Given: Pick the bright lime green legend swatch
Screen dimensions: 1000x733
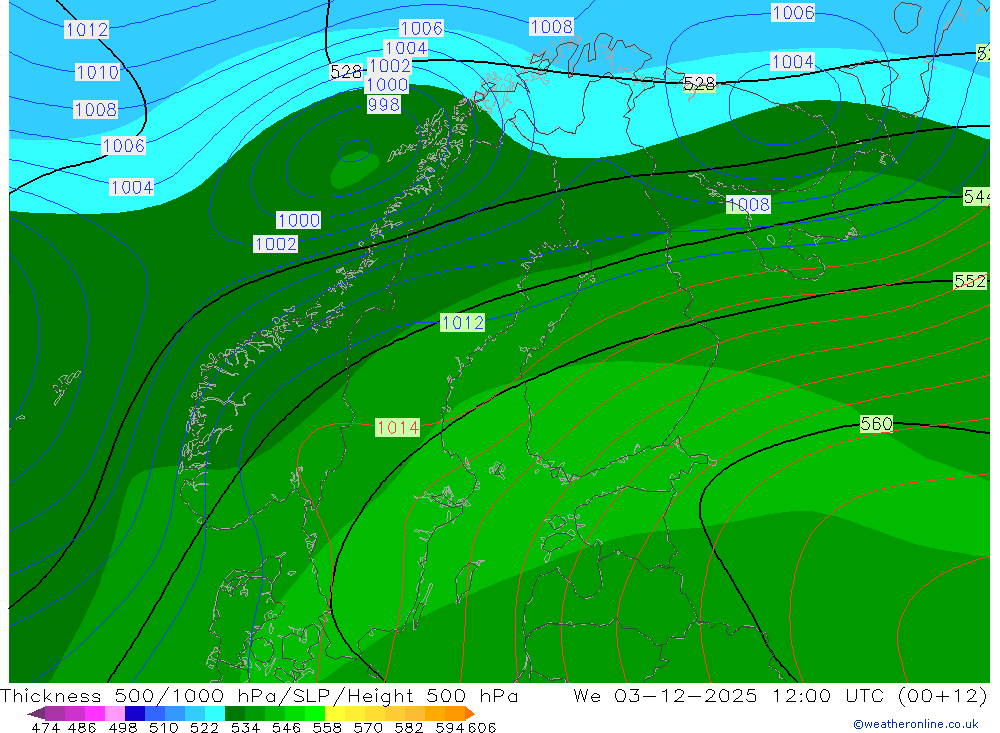Looking at the screenshot, I should click(315, 713).
